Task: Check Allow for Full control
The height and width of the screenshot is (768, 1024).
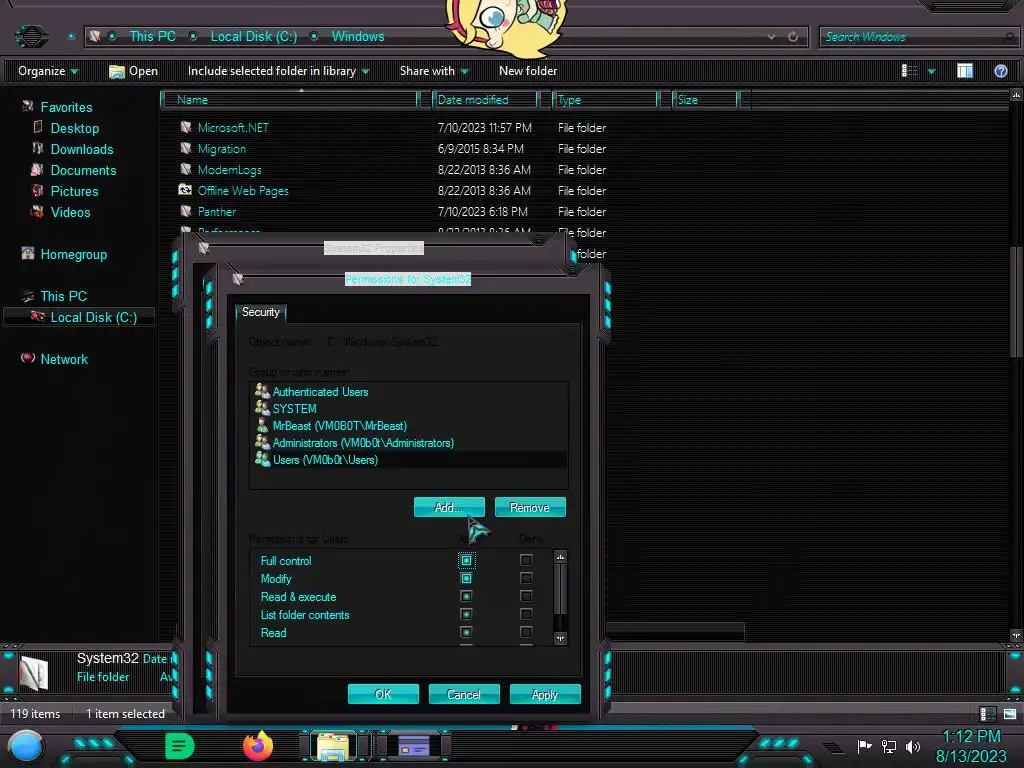Action: click(466, 560)
